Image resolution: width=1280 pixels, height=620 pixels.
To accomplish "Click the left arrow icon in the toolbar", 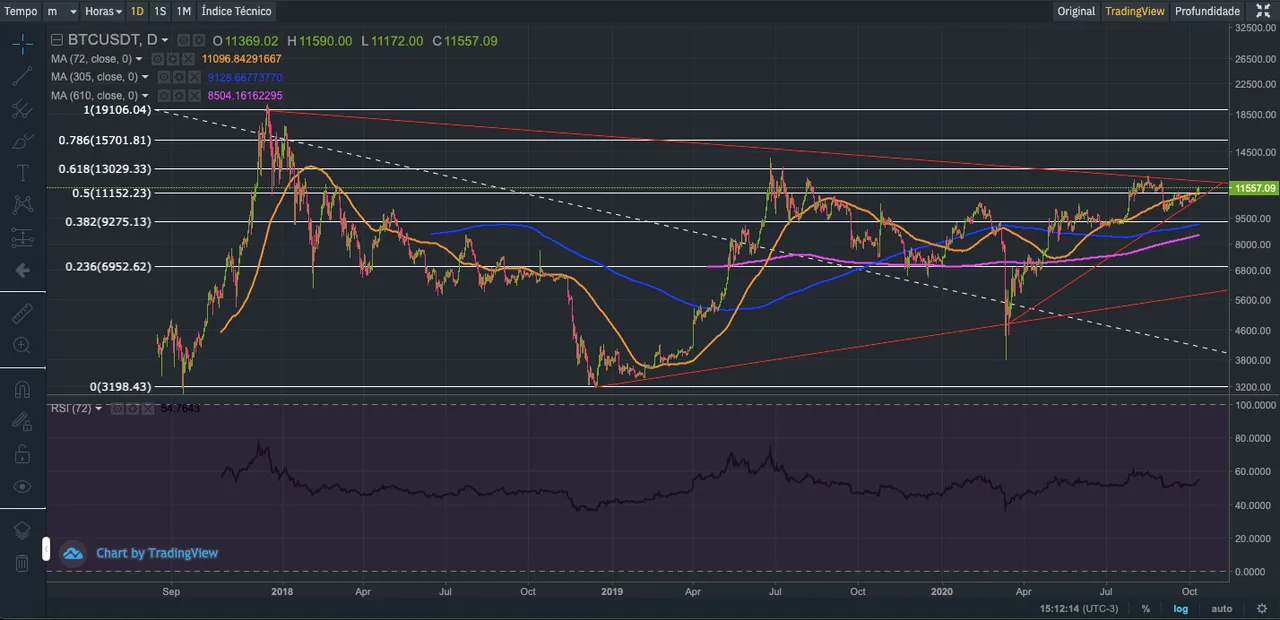I will click(x=22, y=270).
